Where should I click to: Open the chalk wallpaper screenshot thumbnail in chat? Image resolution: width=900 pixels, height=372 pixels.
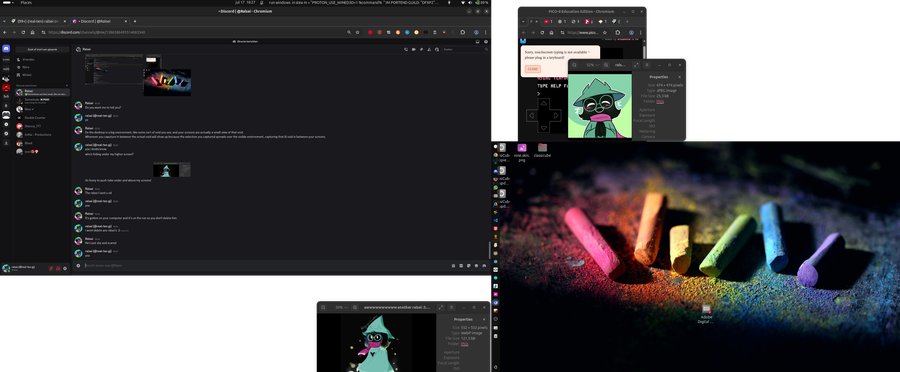(167, 82)
